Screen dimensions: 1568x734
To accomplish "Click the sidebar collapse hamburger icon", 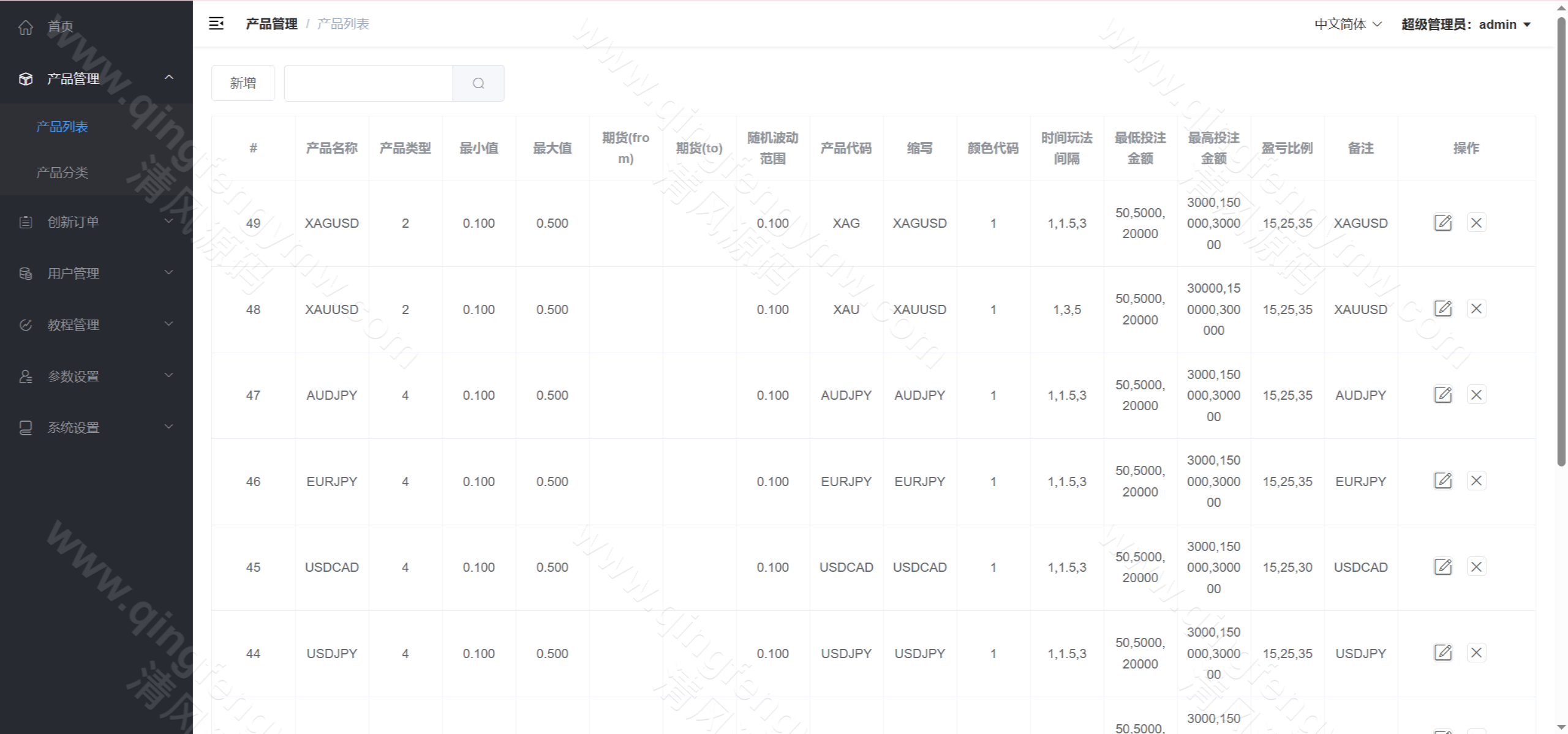I will [216, 24].
